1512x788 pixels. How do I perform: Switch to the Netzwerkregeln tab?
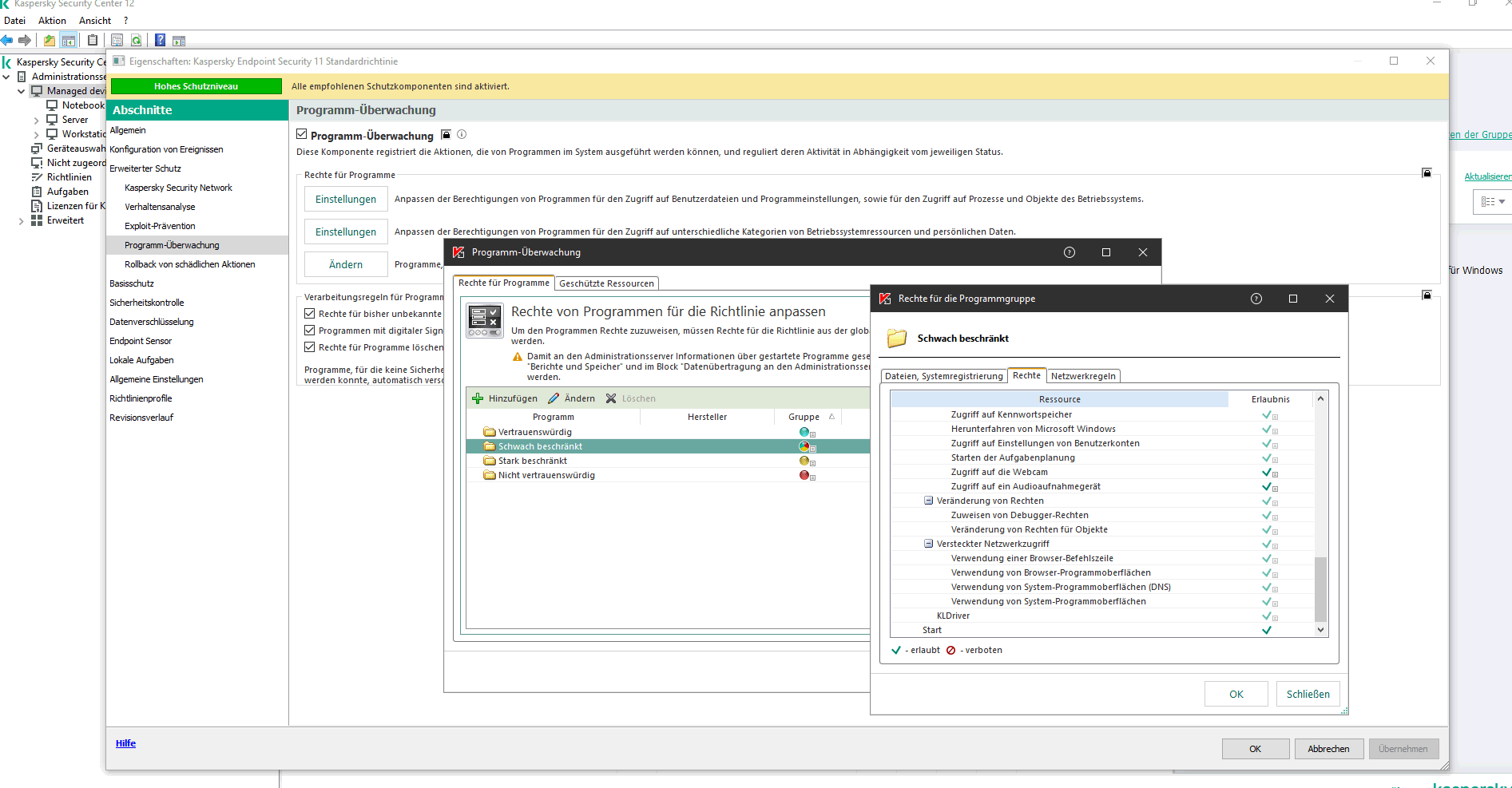tap(1083, 376)
